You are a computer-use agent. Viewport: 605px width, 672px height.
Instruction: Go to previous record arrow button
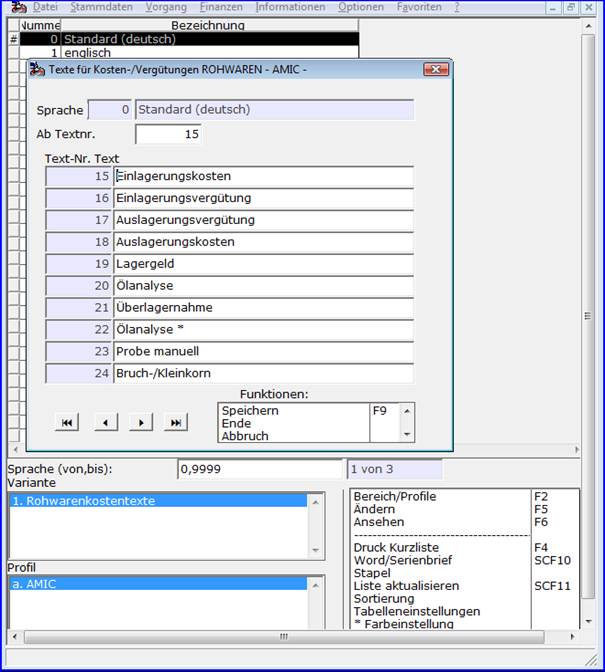(x=105, y=423)
